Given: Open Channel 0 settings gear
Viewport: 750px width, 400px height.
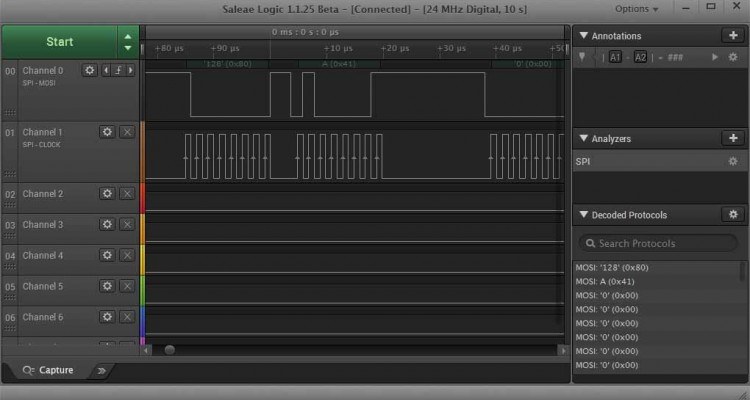Looking at the screenshot, I should [x=90, y=71].
